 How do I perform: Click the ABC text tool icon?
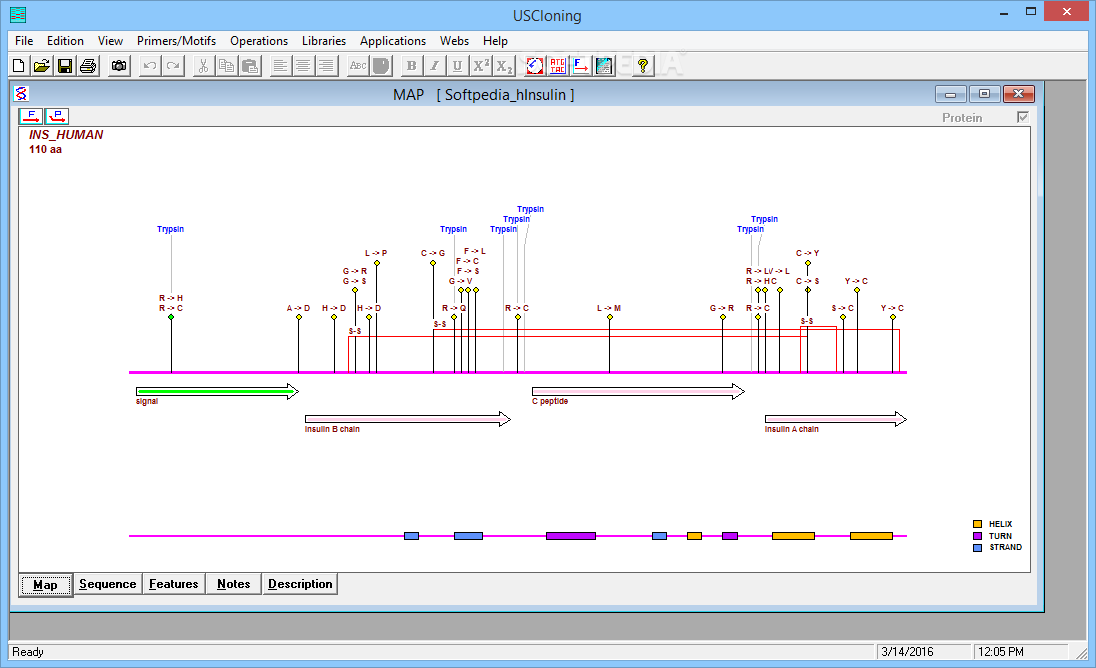[x=358, y=66]
